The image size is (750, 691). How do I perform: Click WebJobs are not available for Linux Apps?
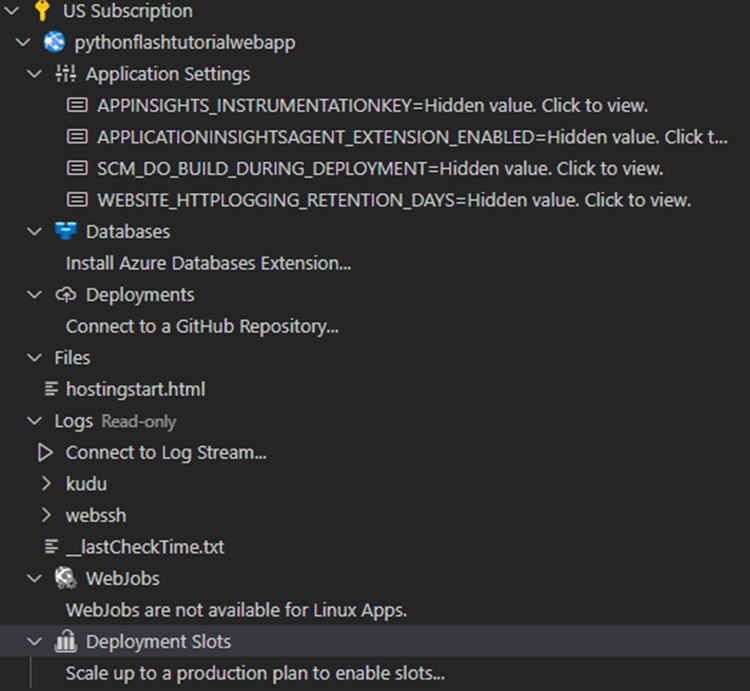[236, 611]
